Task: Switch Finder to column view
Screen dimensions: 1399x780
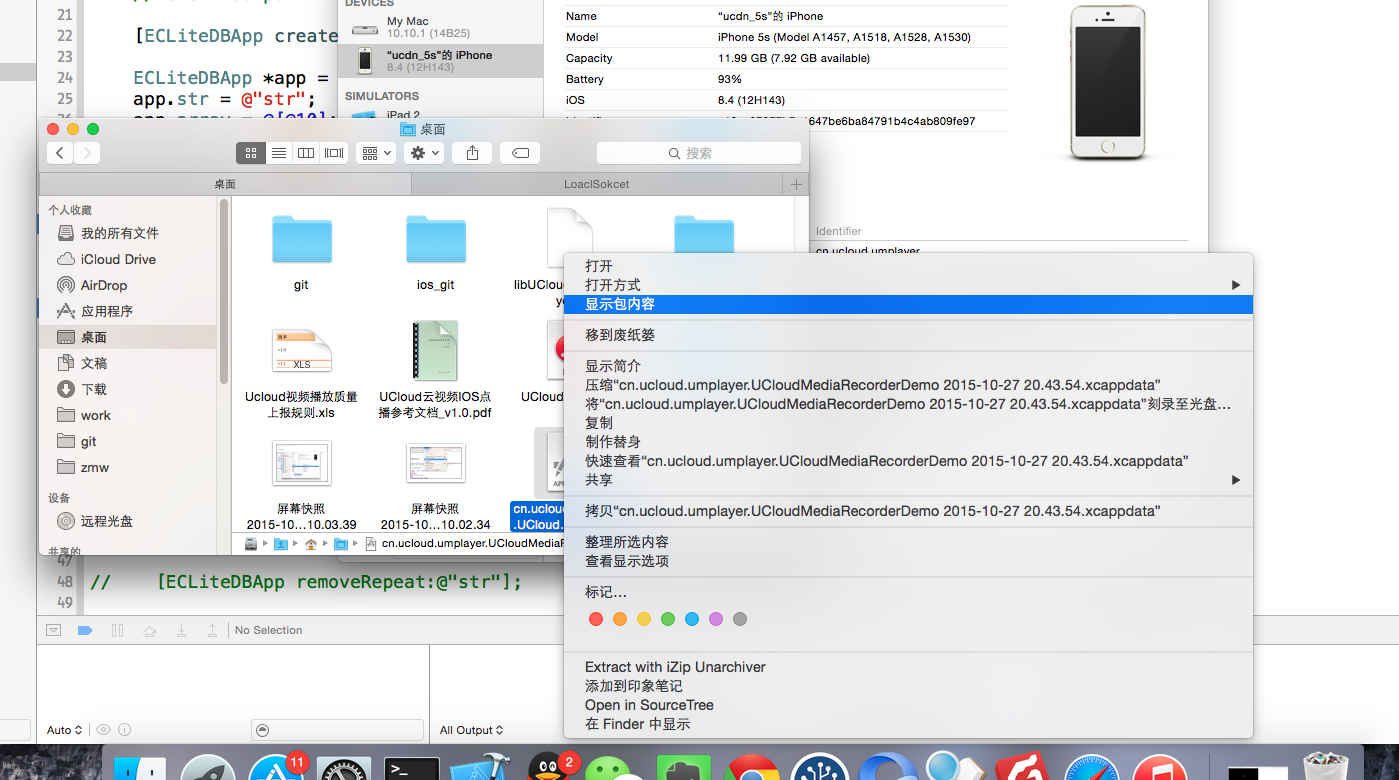Action: [306, 153]
